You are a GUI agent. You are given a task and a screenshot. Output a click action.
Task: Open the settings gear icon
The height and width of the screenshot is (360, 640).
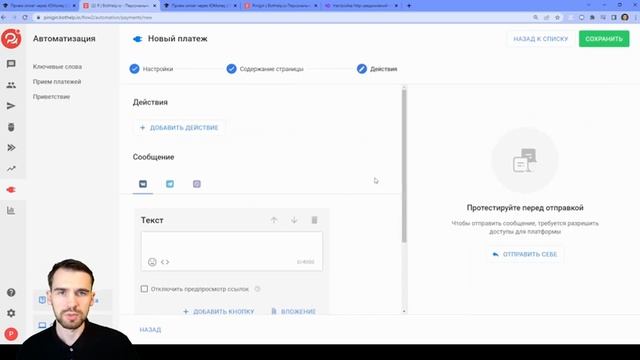(x=11, y=313)
